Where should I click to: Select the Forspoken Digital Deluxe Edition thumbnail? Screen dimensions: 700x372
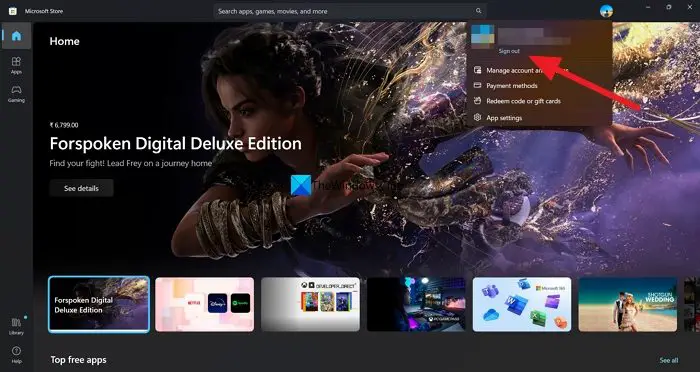(x=99, y=304)
